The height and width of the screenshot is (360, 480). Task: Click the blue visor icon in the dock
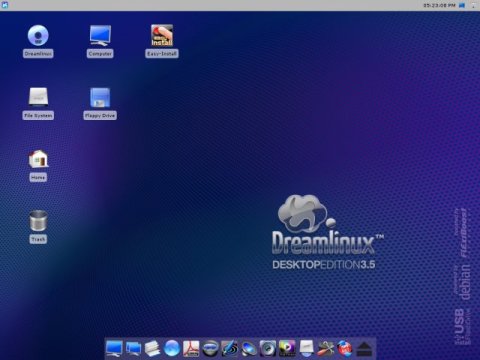[x=210, y=349]
